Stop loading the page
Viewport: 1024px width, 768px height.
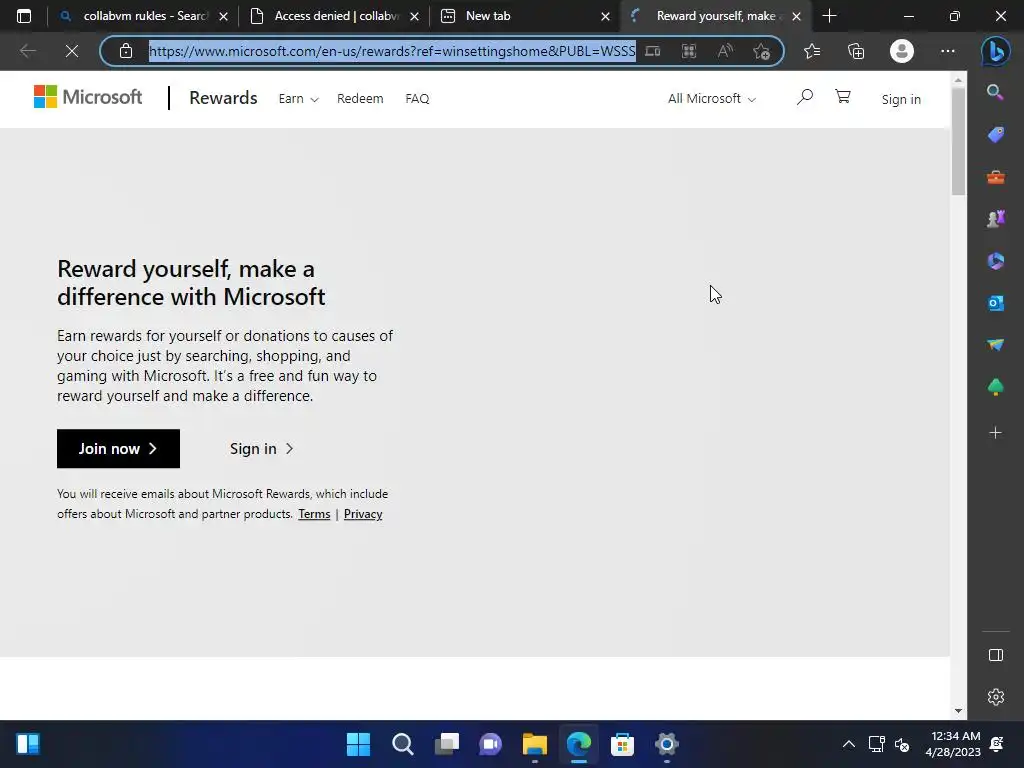click(x=72, y=51)
